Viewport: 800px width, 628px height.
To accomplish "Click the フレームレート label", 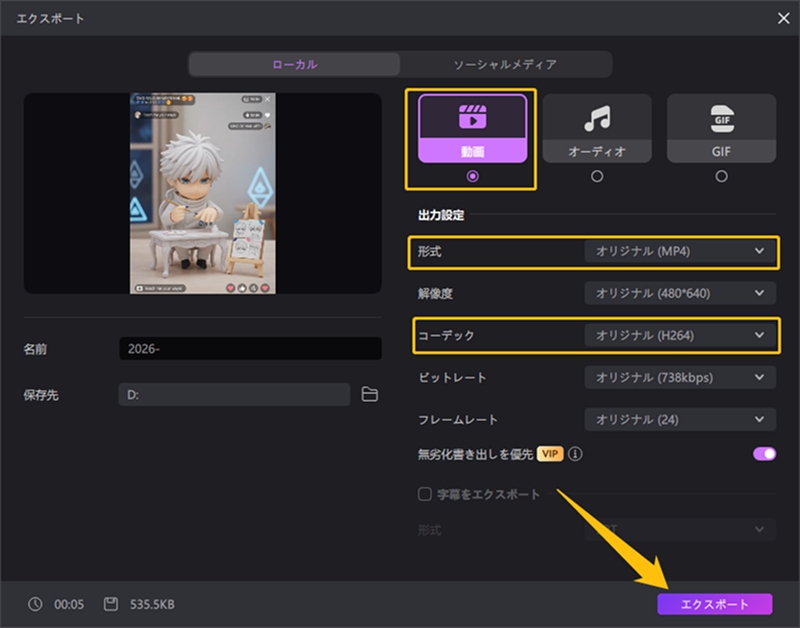I will [x=458, y=419].
